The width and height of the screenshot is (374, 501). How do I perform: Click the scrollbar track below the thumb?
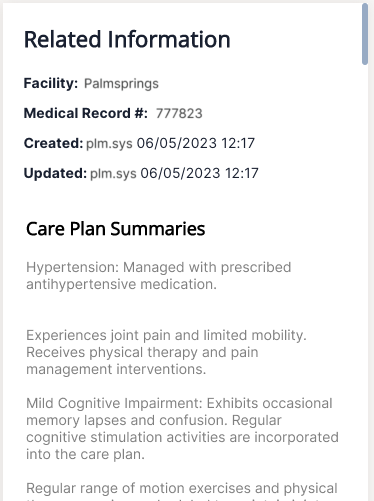(365, 283)
